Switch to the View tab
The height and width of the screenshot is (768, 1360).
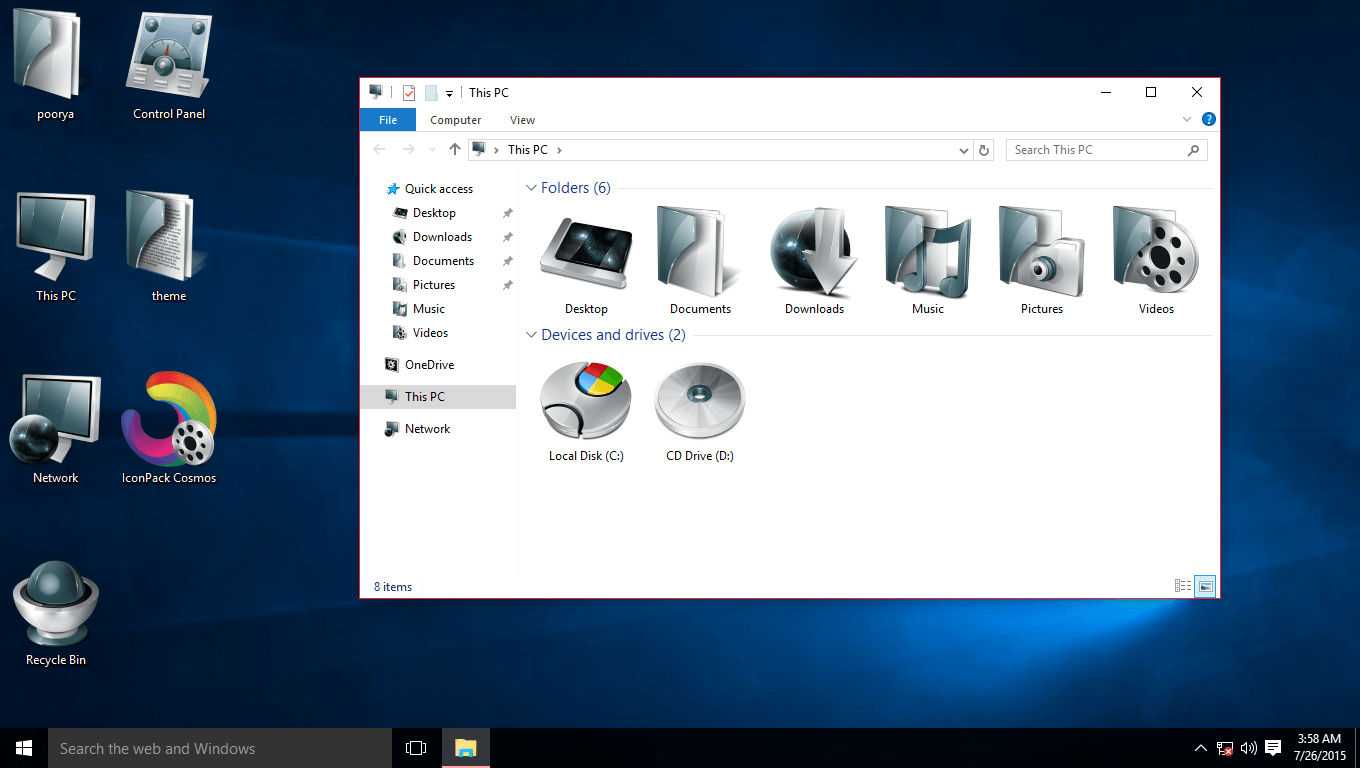click(522, 119)
